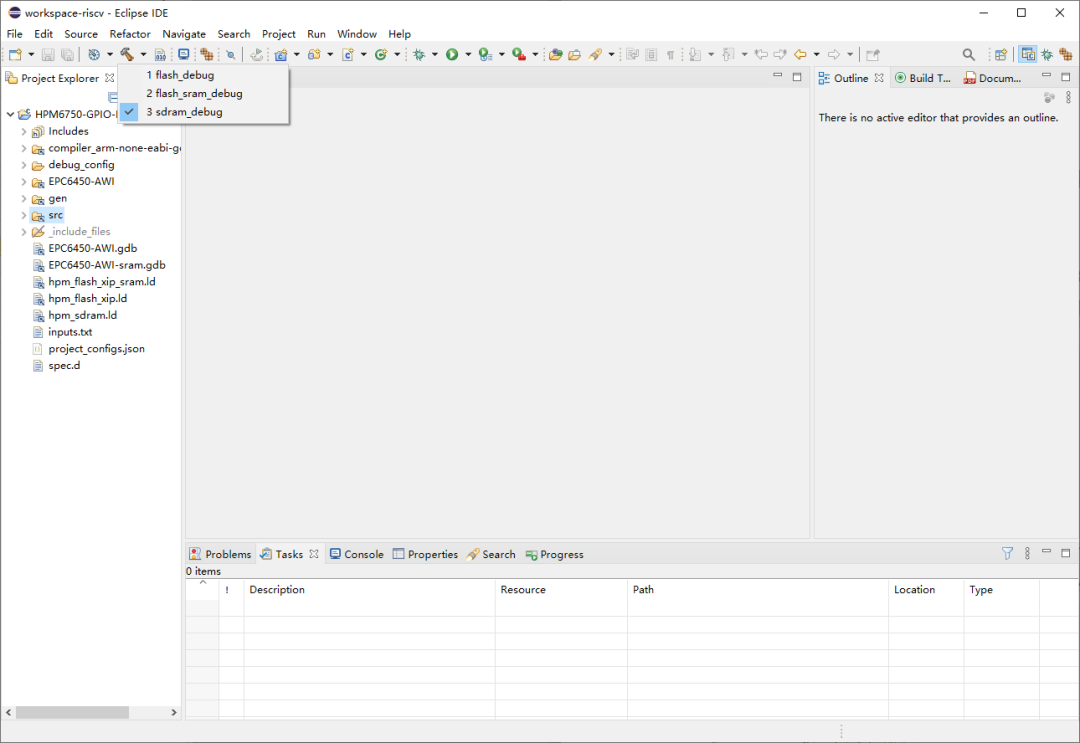Expand the Includes tree node

(23, 131)
